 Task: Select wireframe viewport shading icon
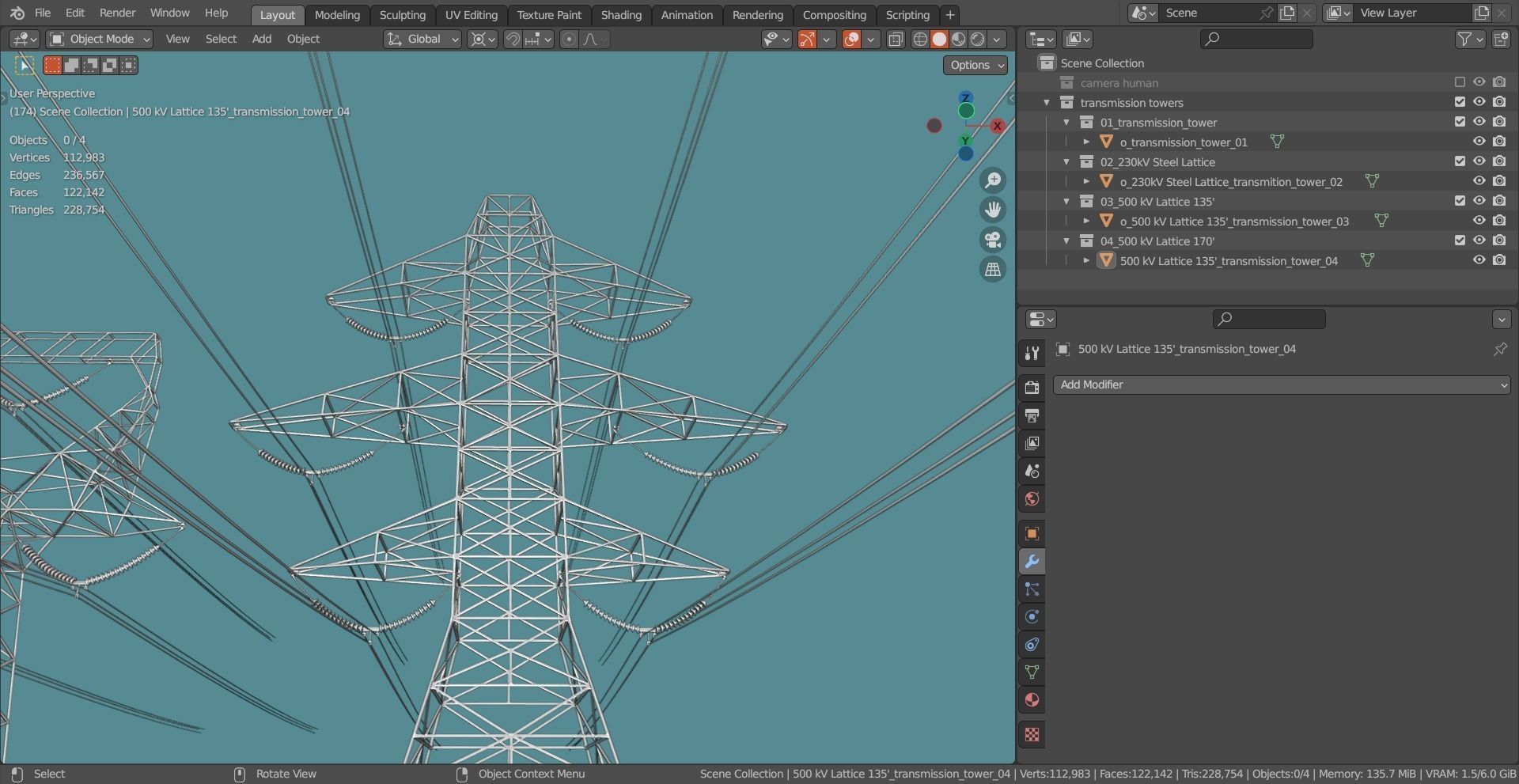(x=920, y=39)
